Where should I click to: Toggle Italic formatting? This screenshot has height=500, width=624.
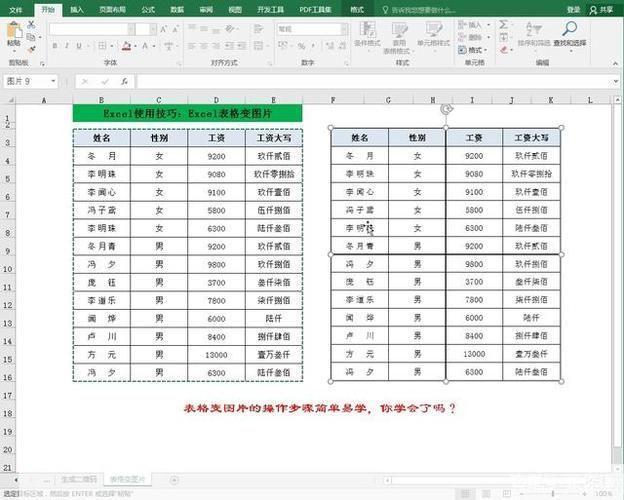pos(67,46)
